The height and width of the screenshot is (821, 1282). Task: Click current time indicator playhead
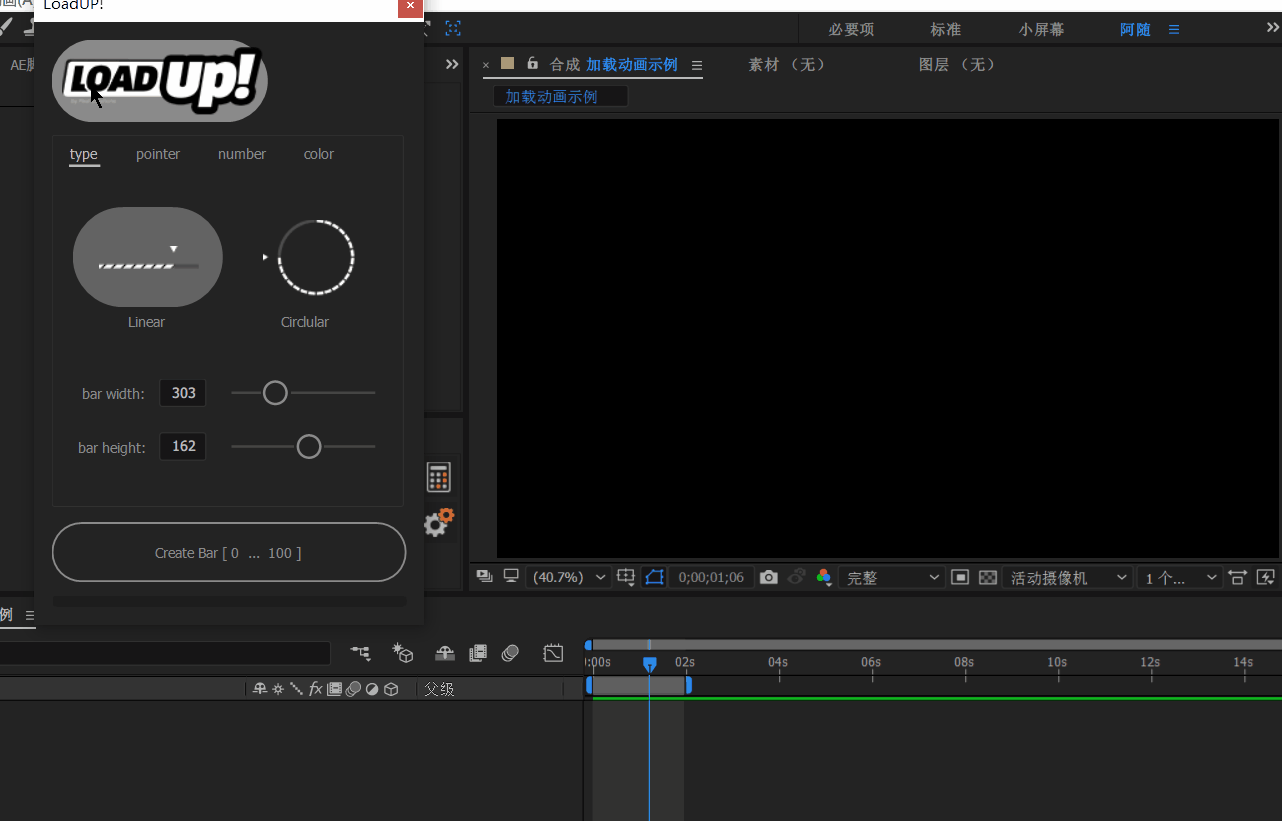tap(649, 664)
